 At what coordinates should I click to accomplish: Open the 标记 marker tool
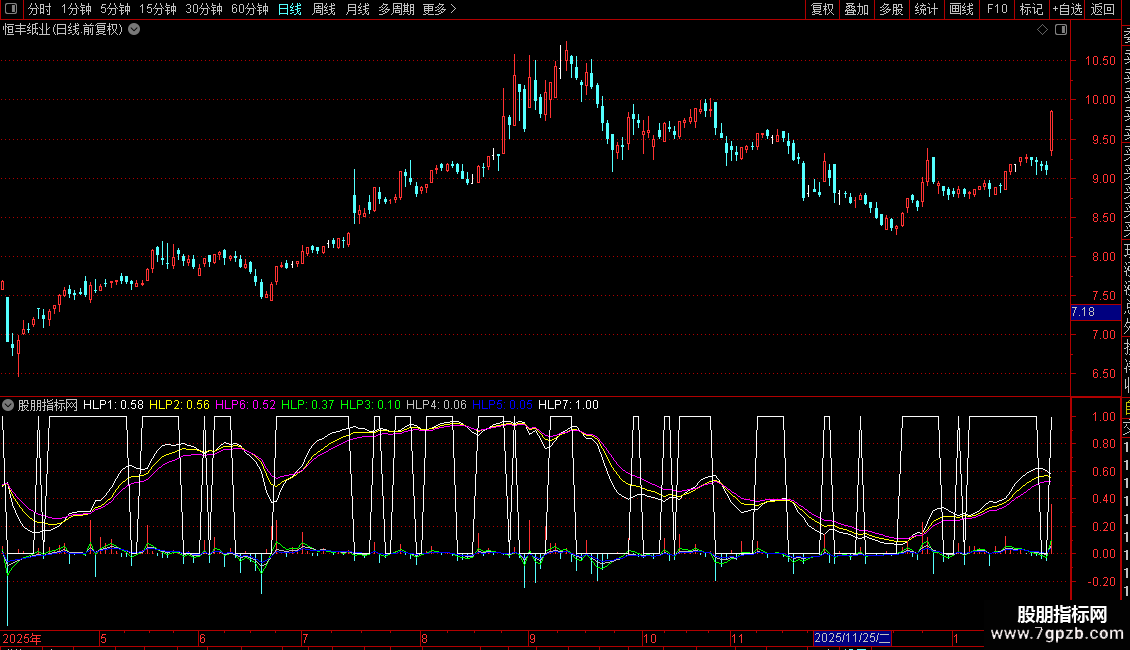[1031, 10]
